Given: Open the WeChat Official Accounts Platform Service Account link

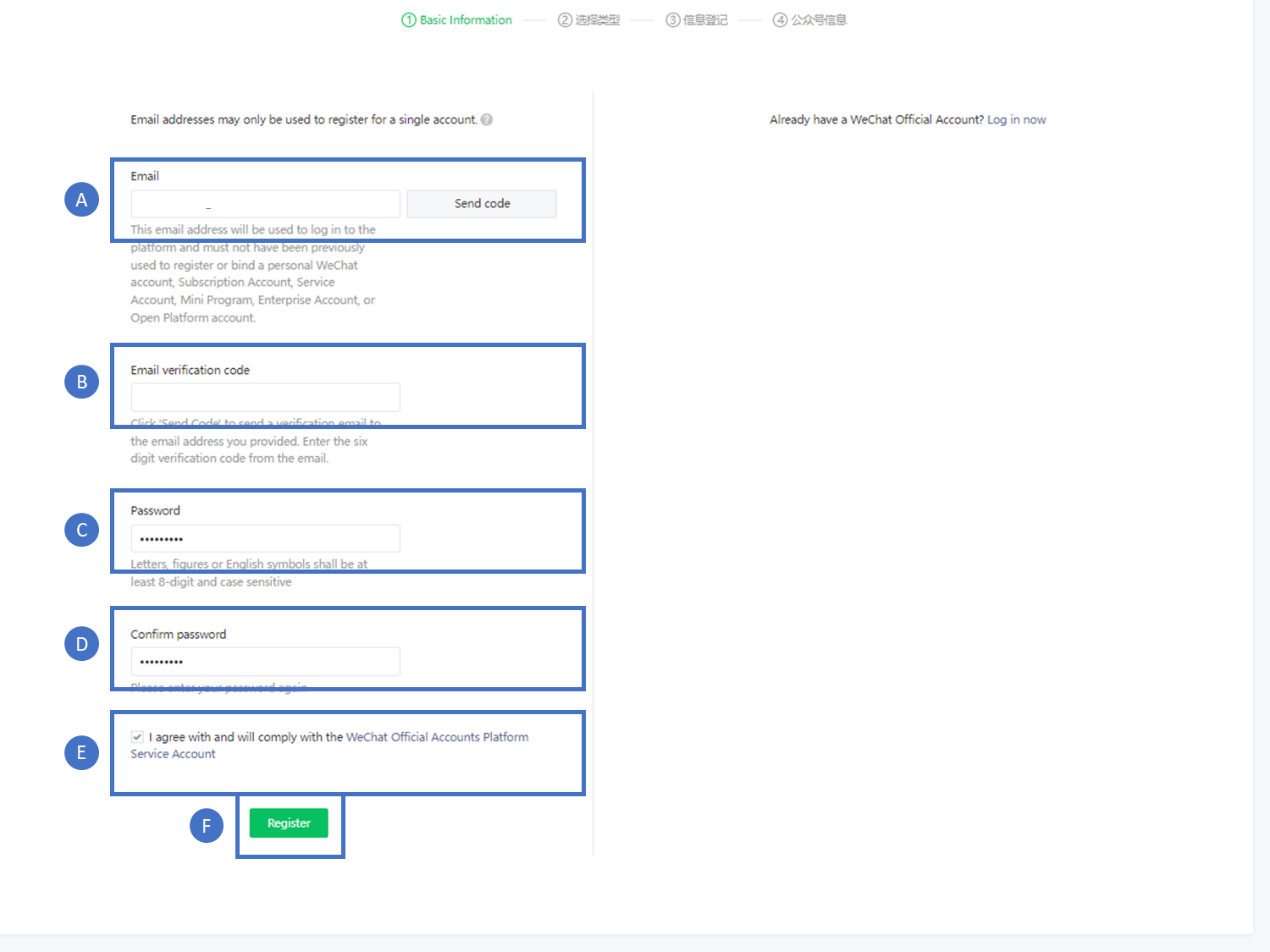Looking at the screenshot, I should coord(438,737).
